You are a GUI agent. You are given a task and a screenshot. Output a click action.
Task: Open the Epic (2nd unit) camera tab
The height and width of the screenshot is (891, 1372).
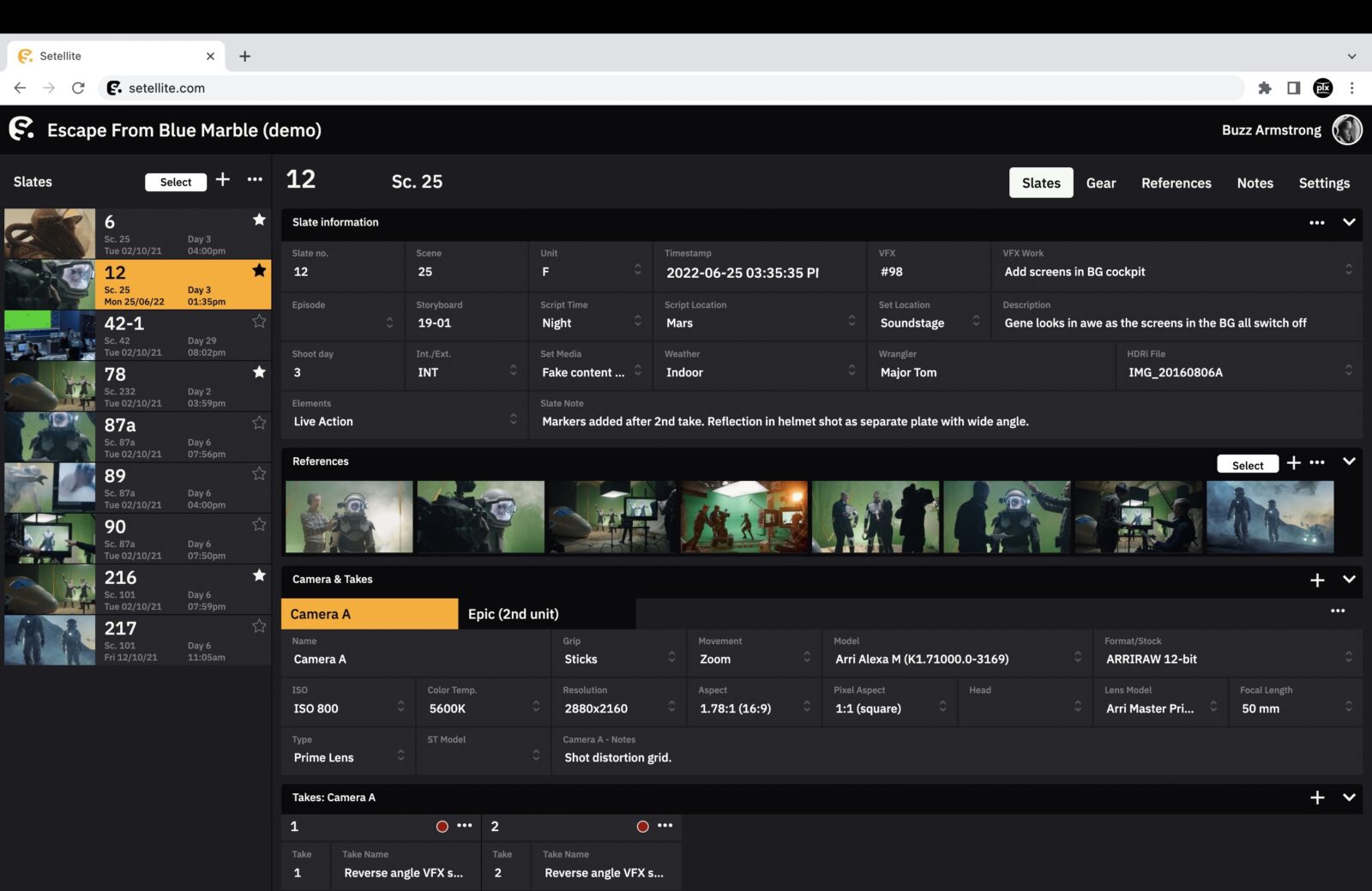(x=513, y=613)
